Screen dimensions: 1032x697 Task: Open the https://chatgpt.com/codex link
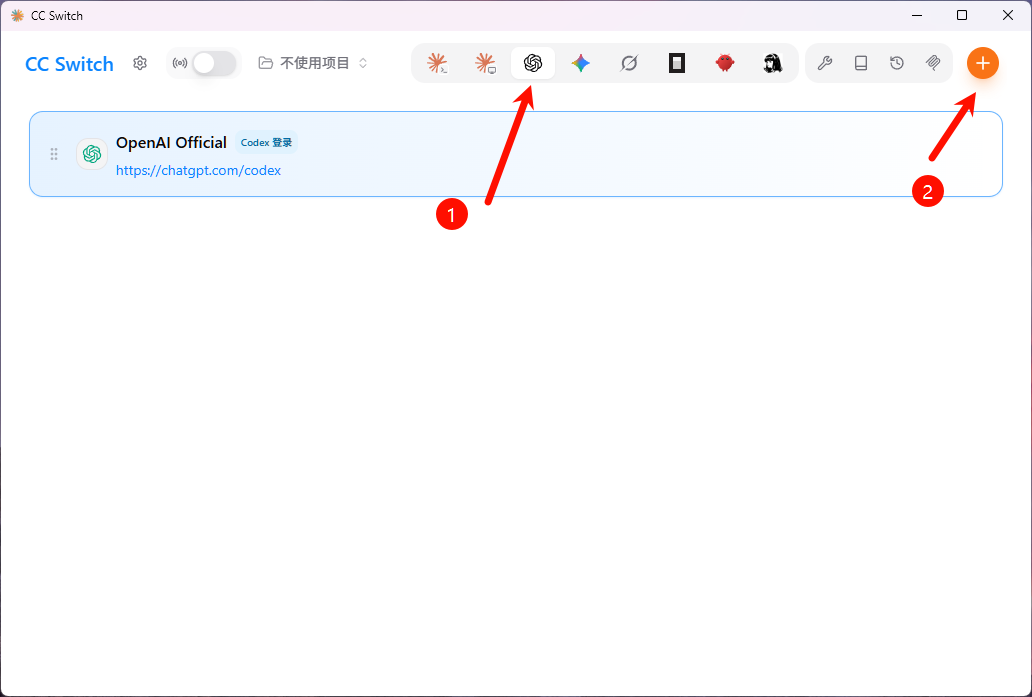tap(198, 170)
